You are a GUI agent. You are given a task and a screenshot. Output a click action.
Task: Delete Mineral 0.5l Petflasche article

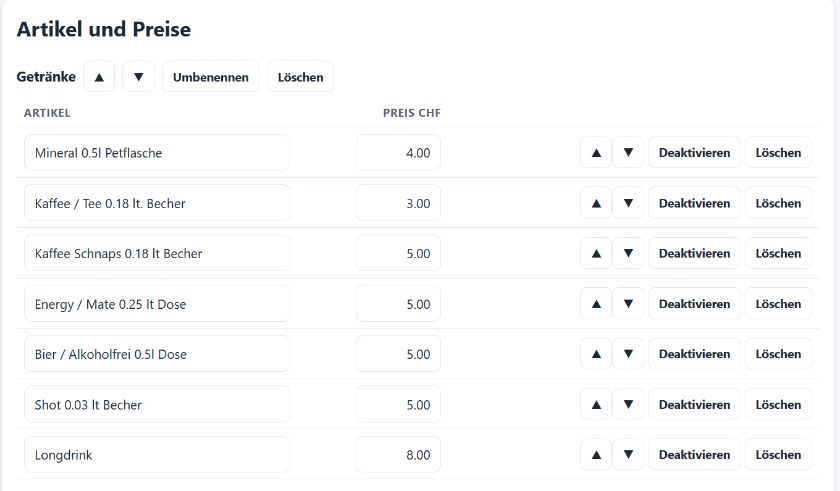click(x=778, y=153)
